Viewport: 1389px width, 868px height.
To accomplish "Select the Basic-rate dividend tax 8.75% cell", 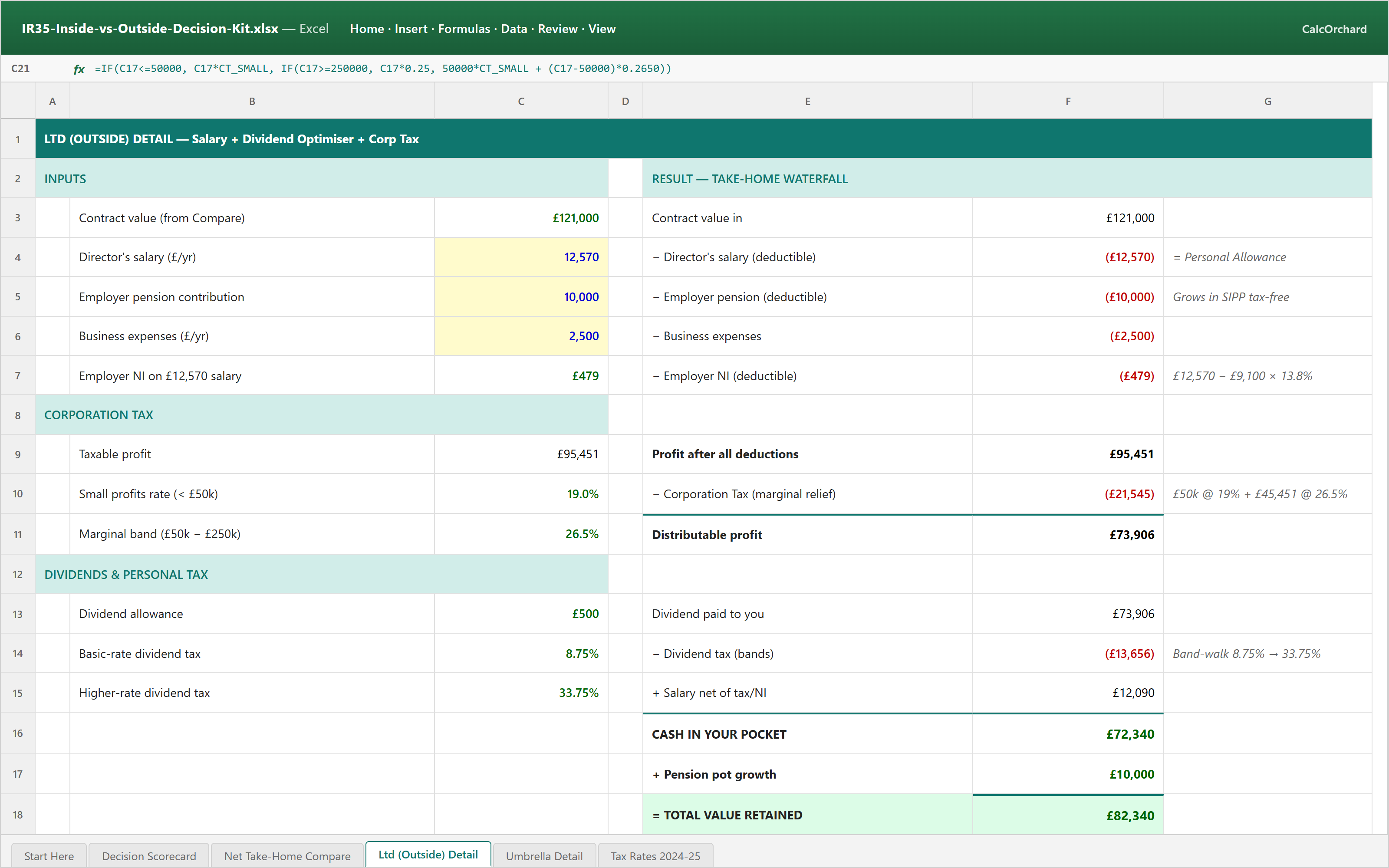I will (x=520, y=653).
